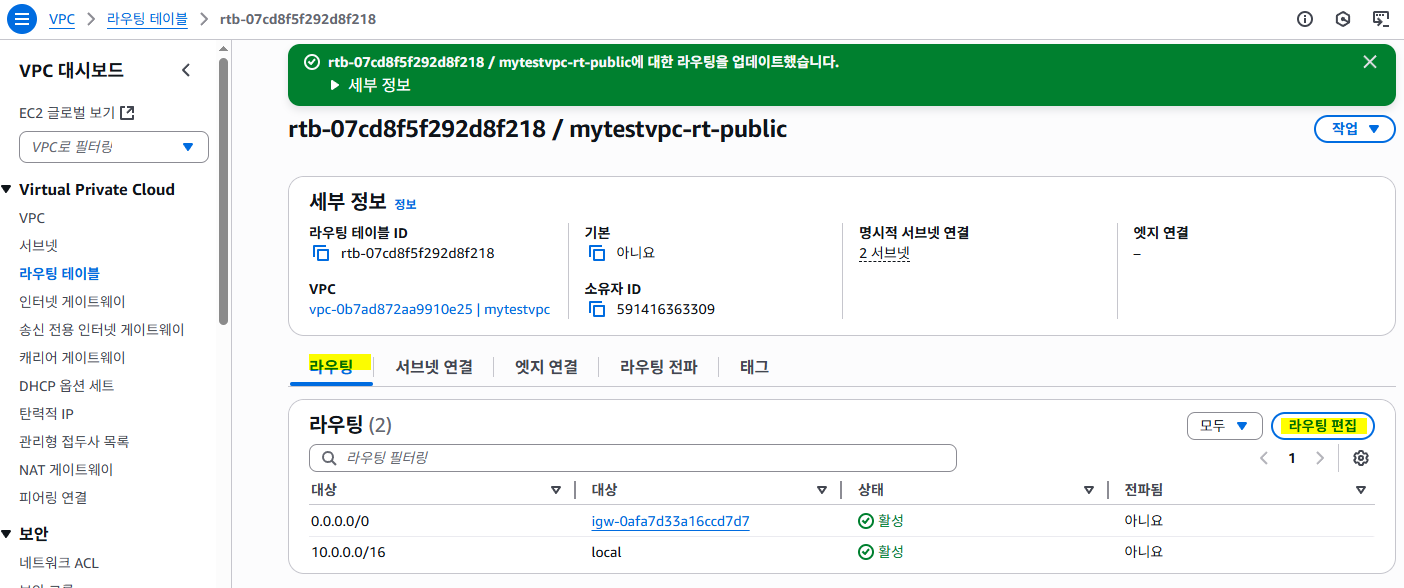Click the success checkmark icon in banner
Screen dimensions: 1404x588
click(x=311, y=62)
